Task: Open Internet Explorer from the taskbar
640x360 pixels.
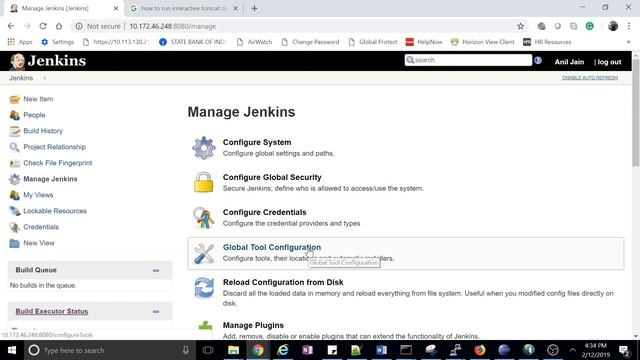Action: [x=282, y=350]
